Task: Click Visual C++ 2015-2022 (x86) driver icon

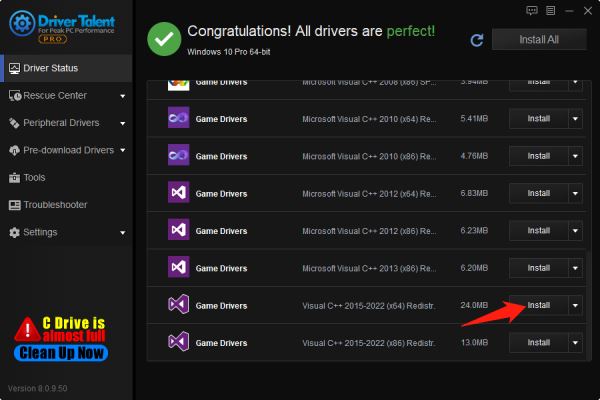Action: [x=178, y=341]
